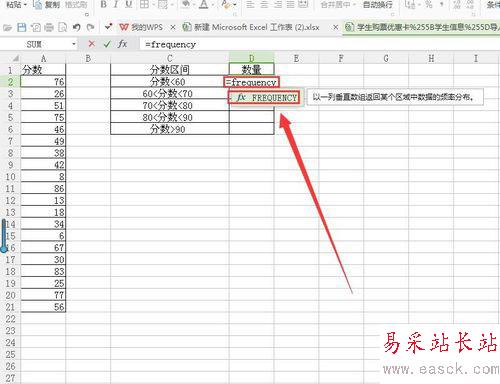This screenshot has width=500, height=384.
Task: Click the cell containing 分数<60
Action: (x=170, y=82)
